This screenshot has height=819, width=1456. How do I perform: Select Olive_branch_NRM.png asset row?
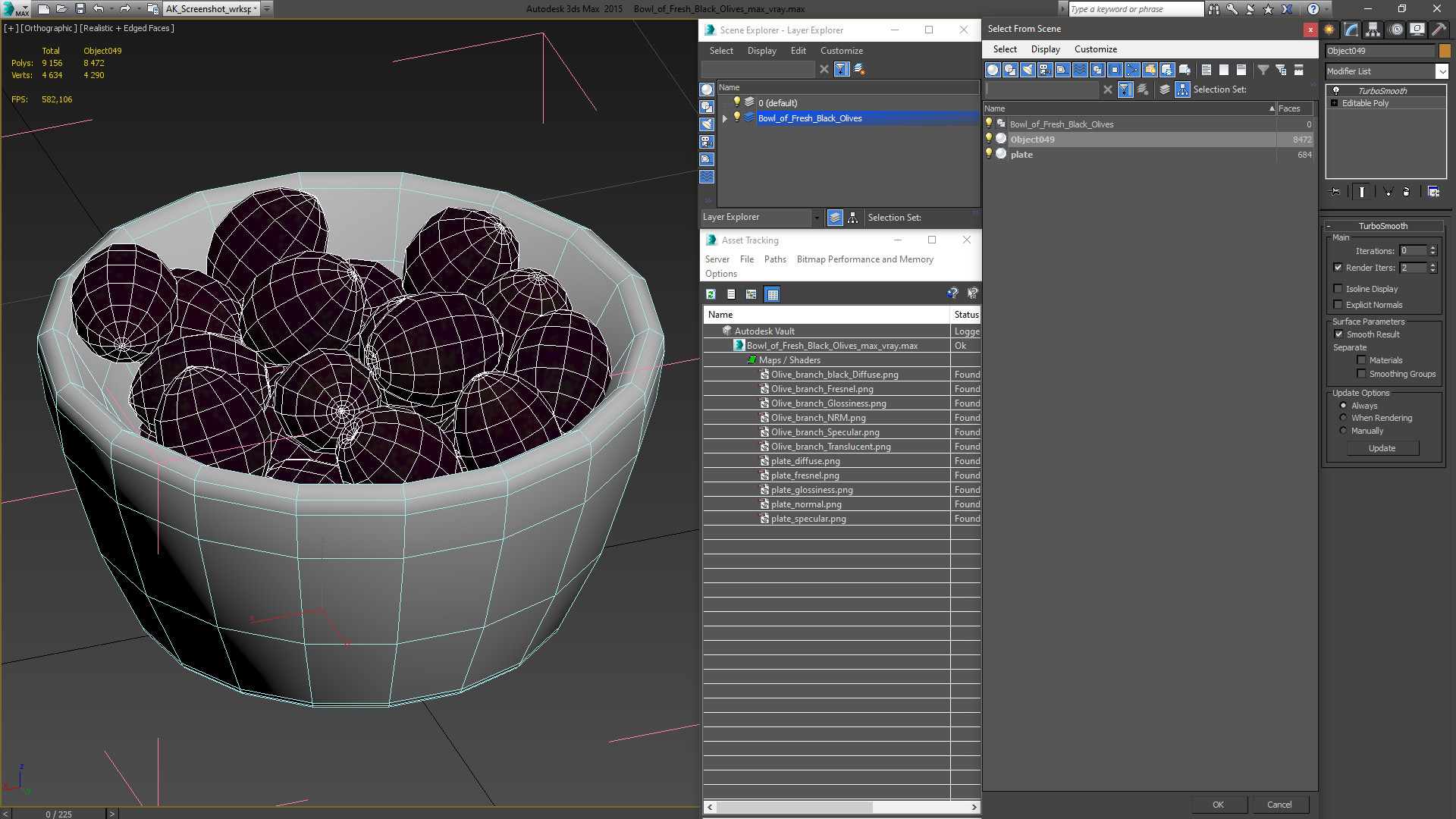coord(842,418)
